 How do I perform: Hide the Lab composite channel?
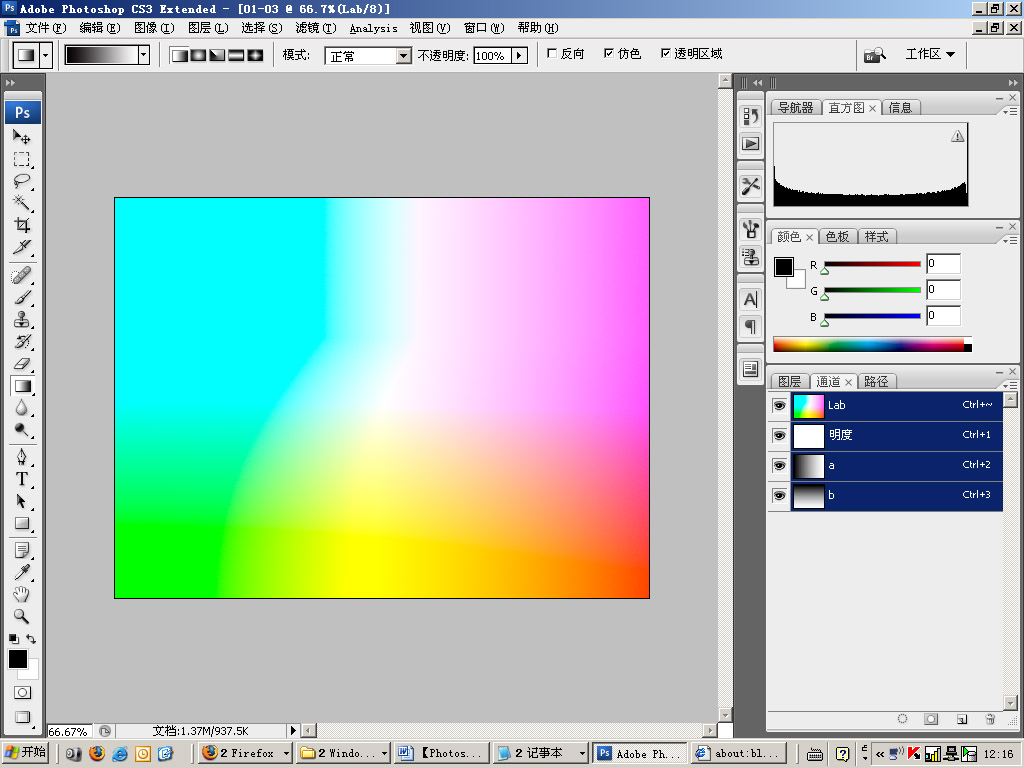click(779, 406)
